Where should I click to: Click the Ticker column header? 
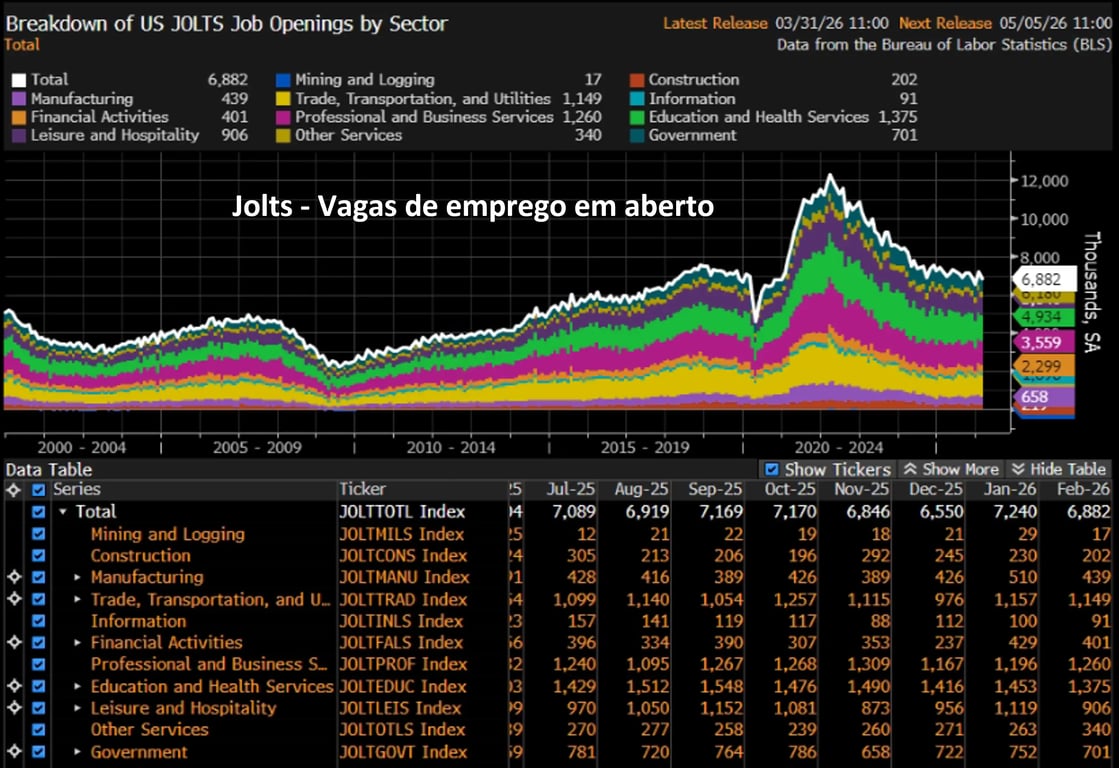(x=362, y=490)
